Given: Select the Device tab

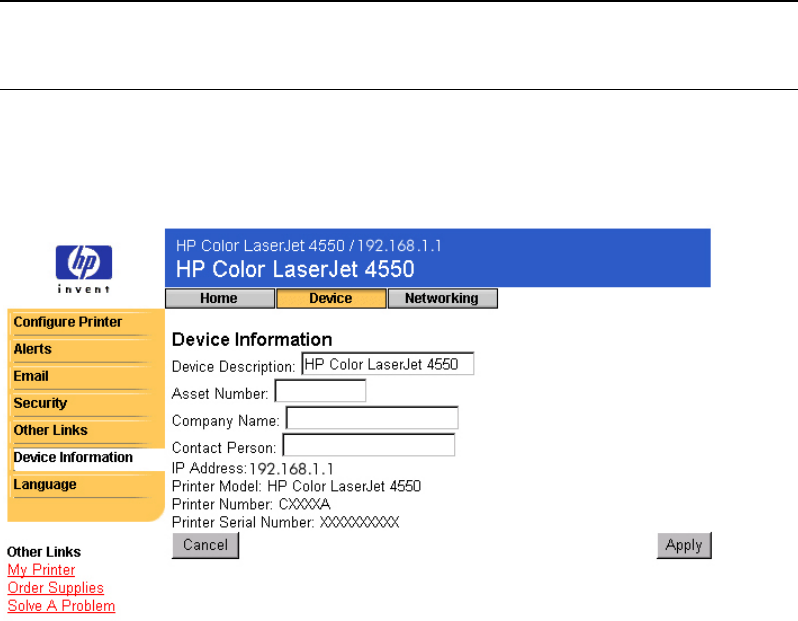Looking at the screenshot, I should (331, 298).
